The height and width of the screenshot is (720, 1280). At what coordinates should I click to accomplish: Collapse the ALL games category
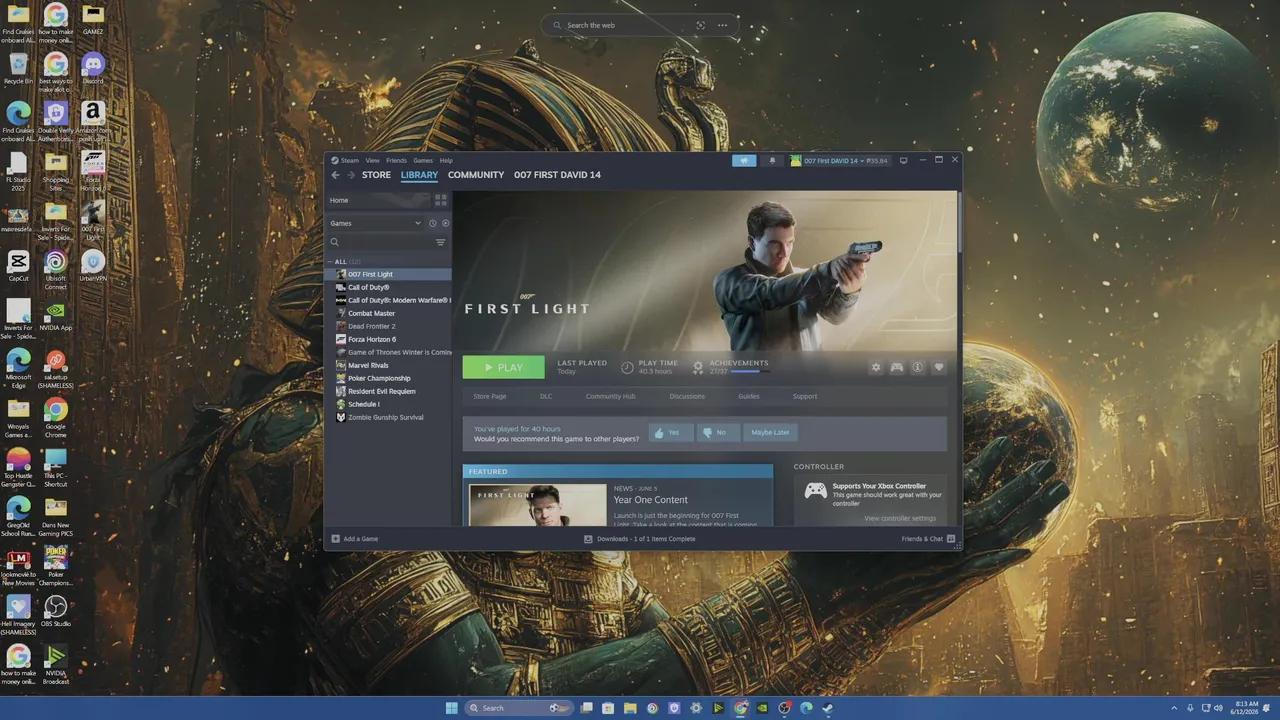point(330,262)
